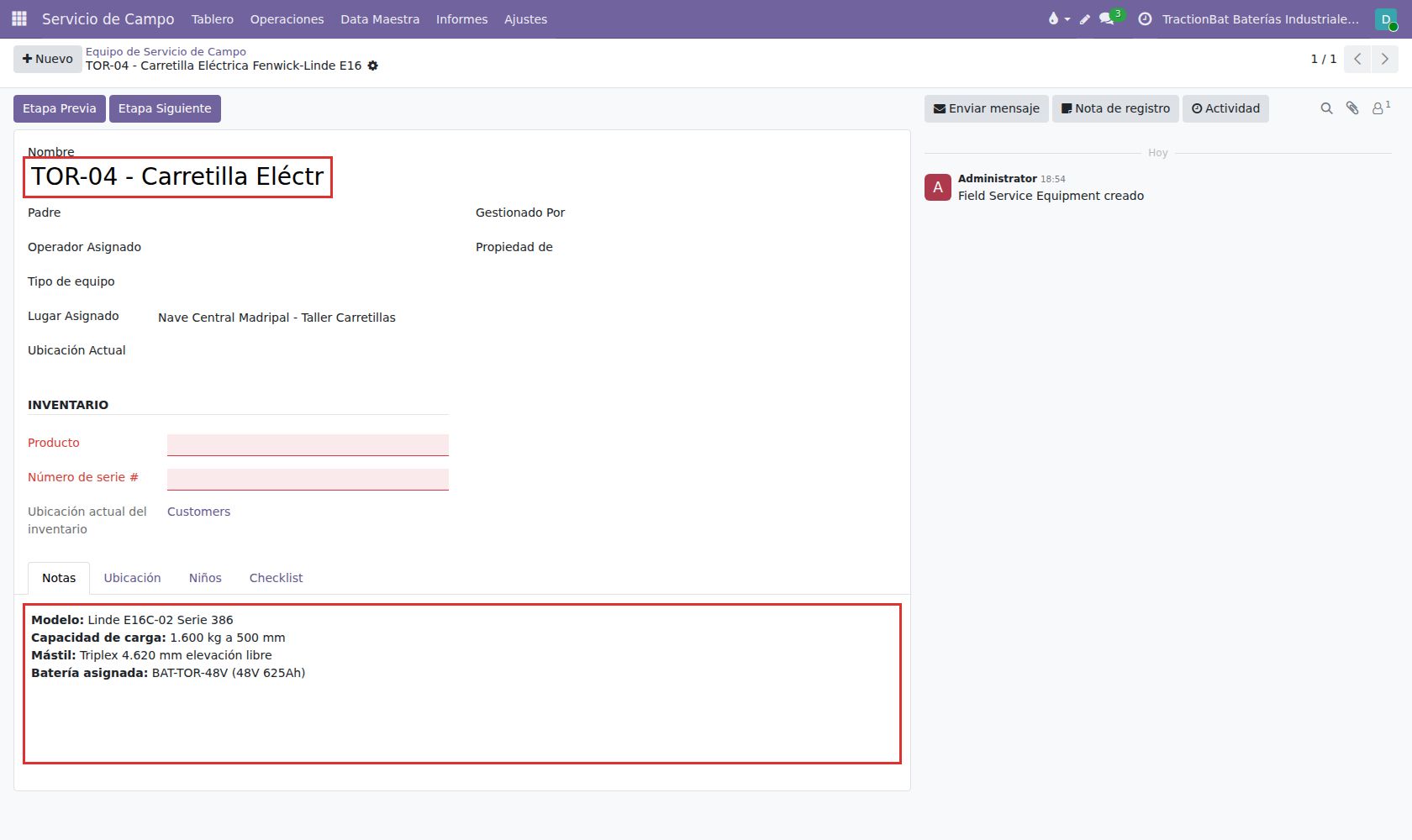Open the Ajustes menu
1412x840 pixels.
[525, 18]
